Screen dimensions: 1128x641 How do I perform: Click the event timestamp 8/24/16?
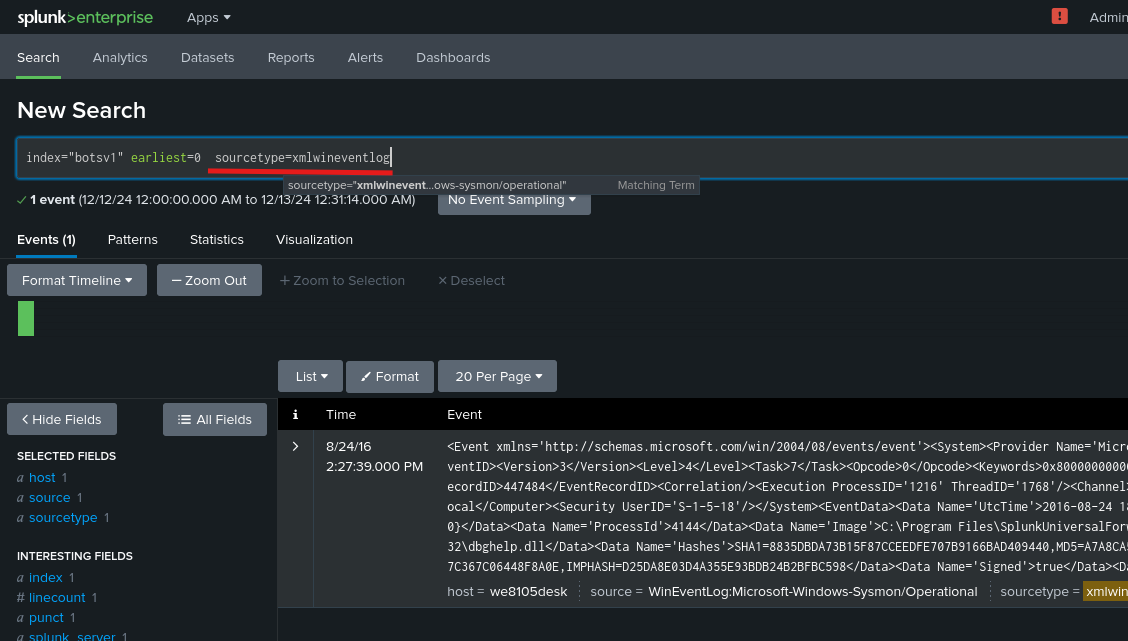(349, 447)
